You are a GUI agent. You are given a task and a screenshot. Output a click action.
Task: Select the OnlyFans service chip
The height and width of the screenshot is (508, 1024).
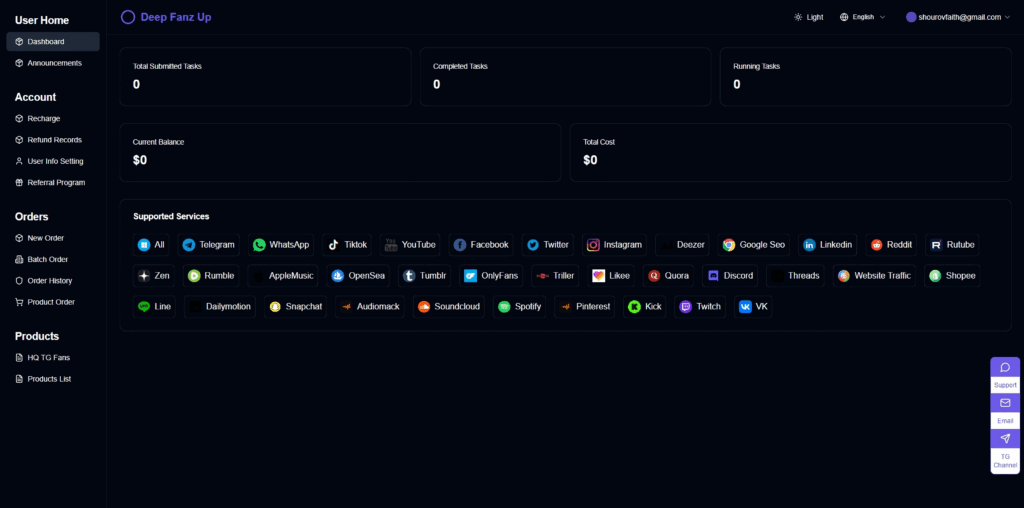coord(490,276)
